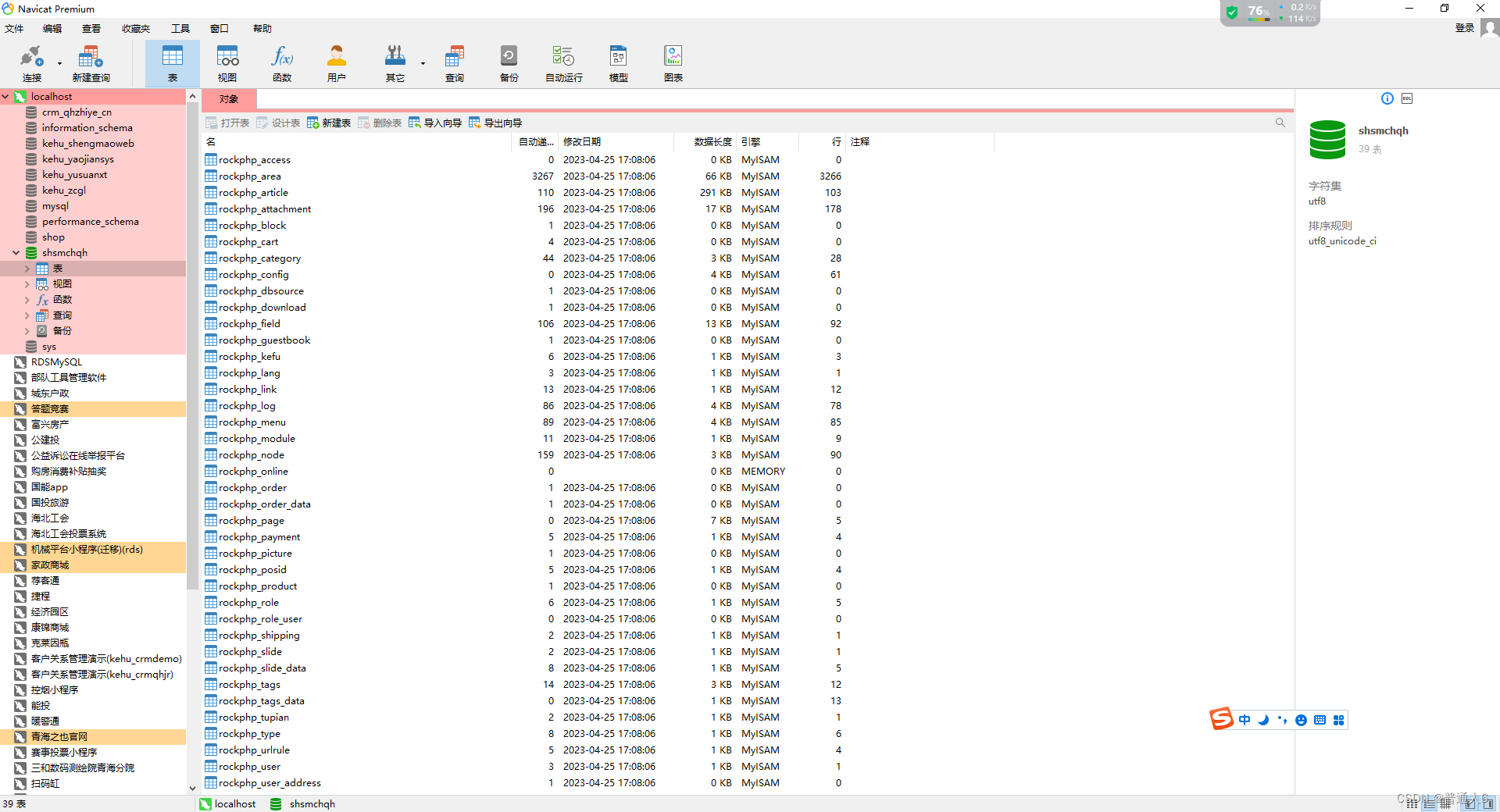Select the 对象 objects tab
The image size is (1500, 812).
click(229, 99)
